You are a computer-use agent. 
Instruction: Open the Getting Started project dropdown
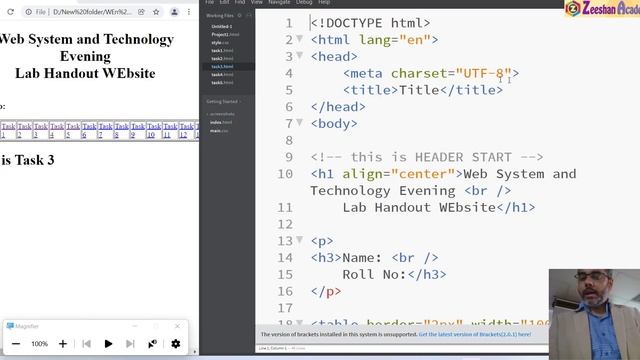tap(224, 102)
